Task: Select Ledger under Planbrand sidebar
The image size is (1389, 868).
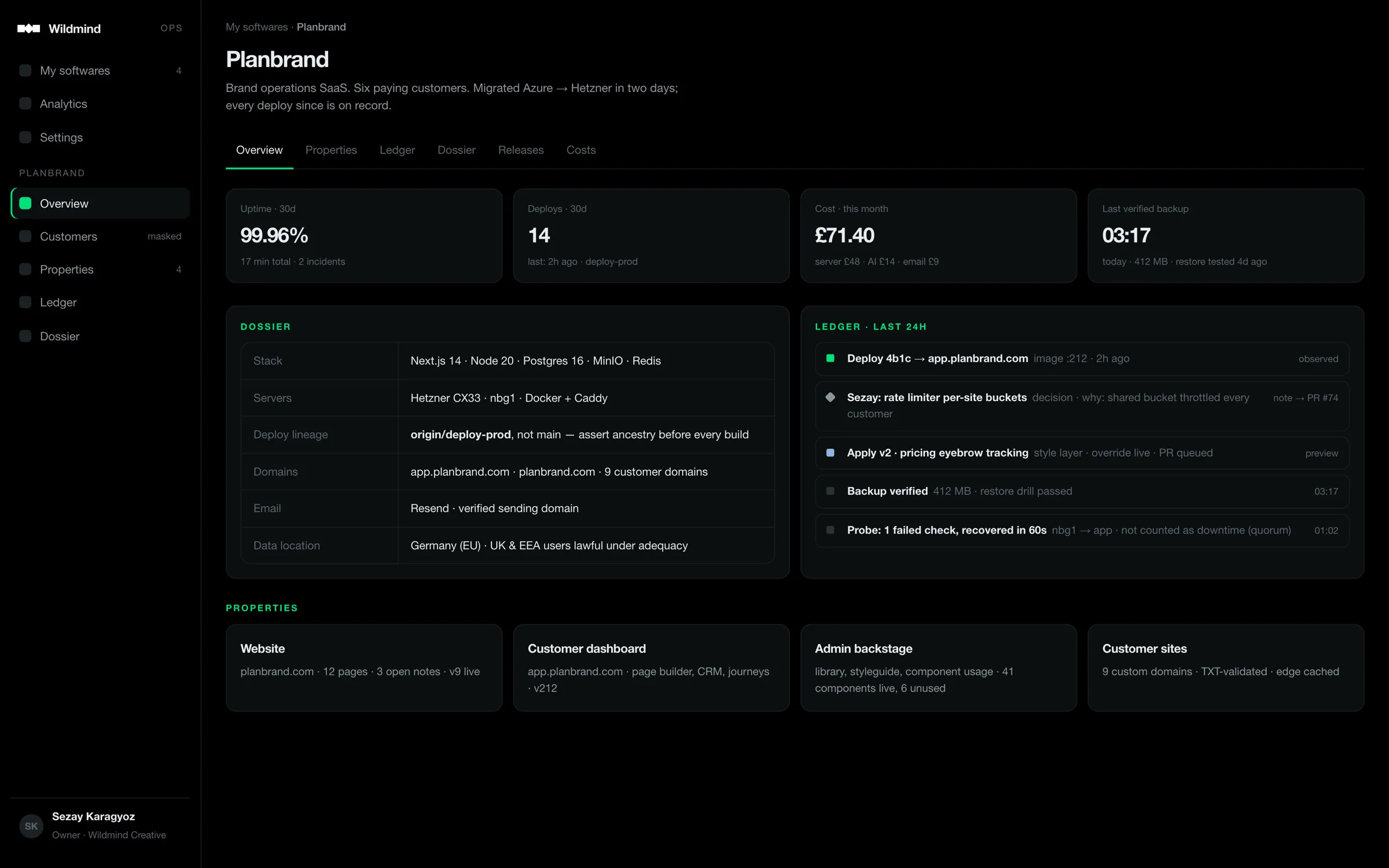Action: (x=100, y=302)
